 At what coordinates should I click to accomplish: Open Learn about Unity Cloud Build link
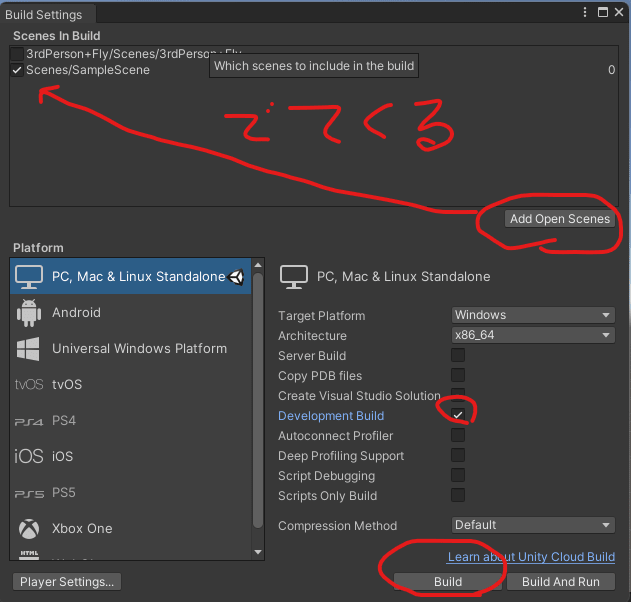click(531, 557)
